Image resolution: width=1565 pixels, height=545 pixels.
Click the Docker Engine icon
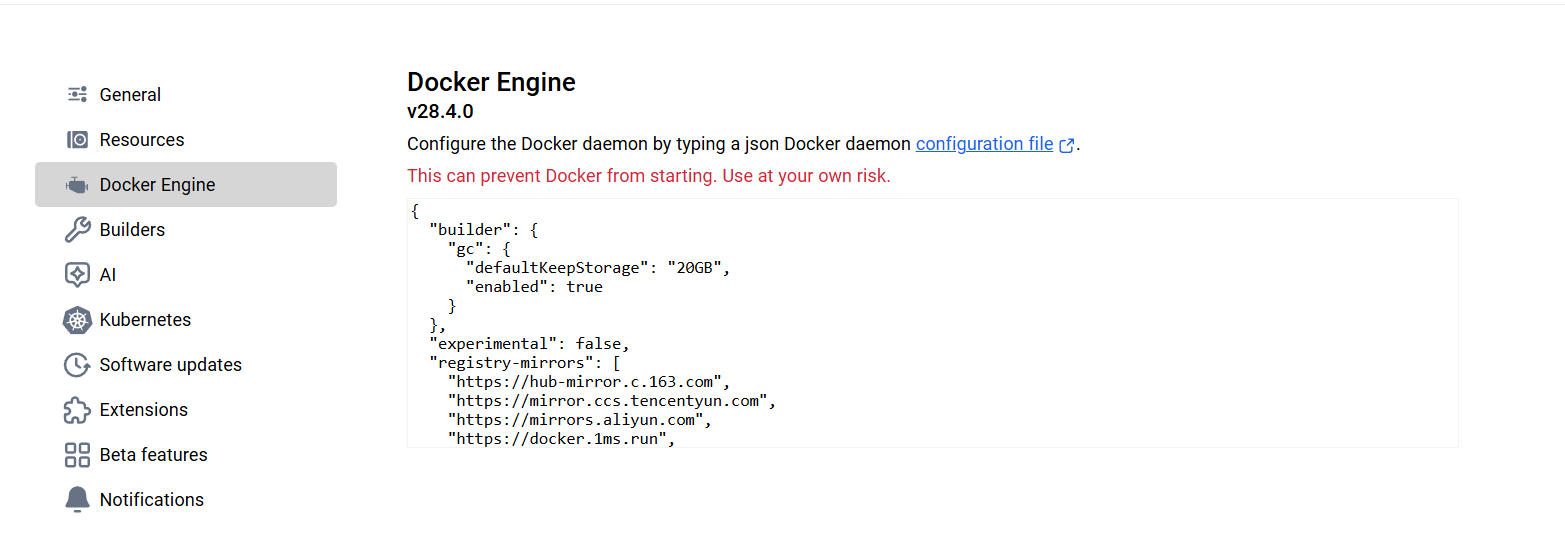[x=77, y=185]
